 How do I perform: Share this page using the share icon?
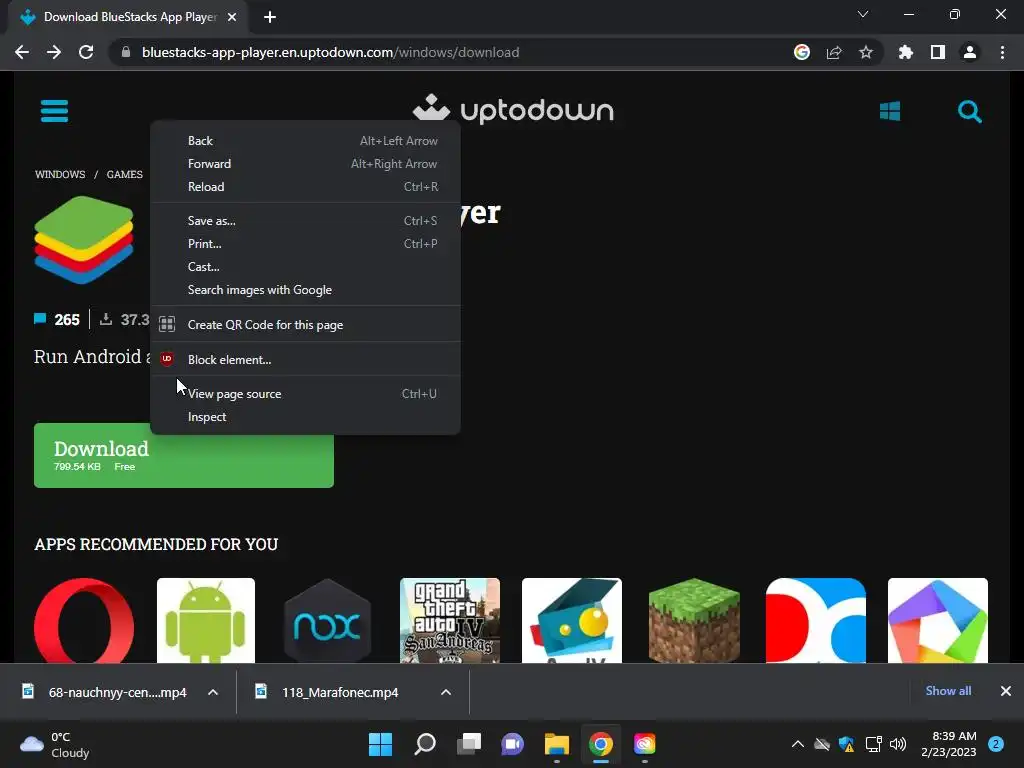(834, 52)
